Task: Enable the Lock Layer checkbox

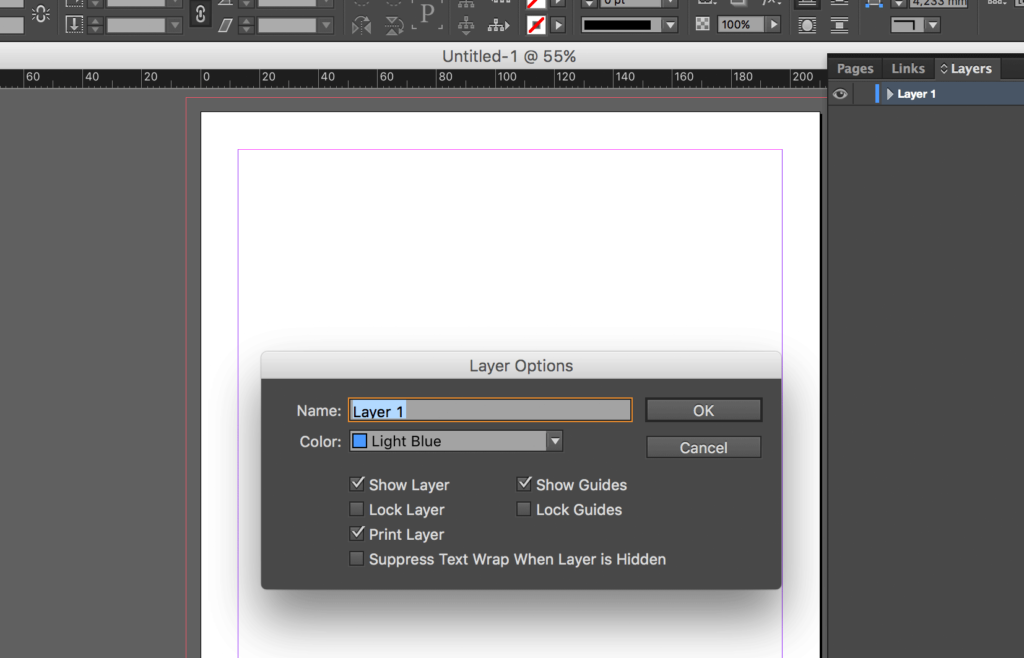Action: coord(357,509)
